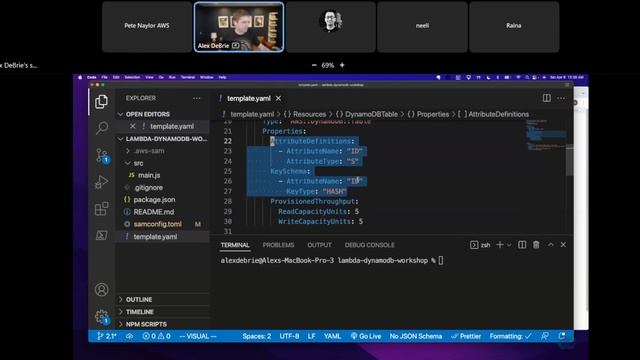640x360 pixels.
Task: Kill terminal with trash icon
Action: coord(536,245)
